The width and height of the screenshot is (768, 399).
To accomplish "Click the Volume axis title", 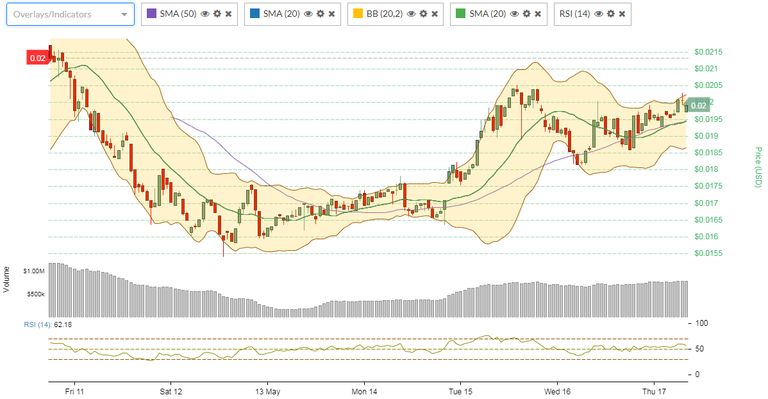I will (6, 280).
